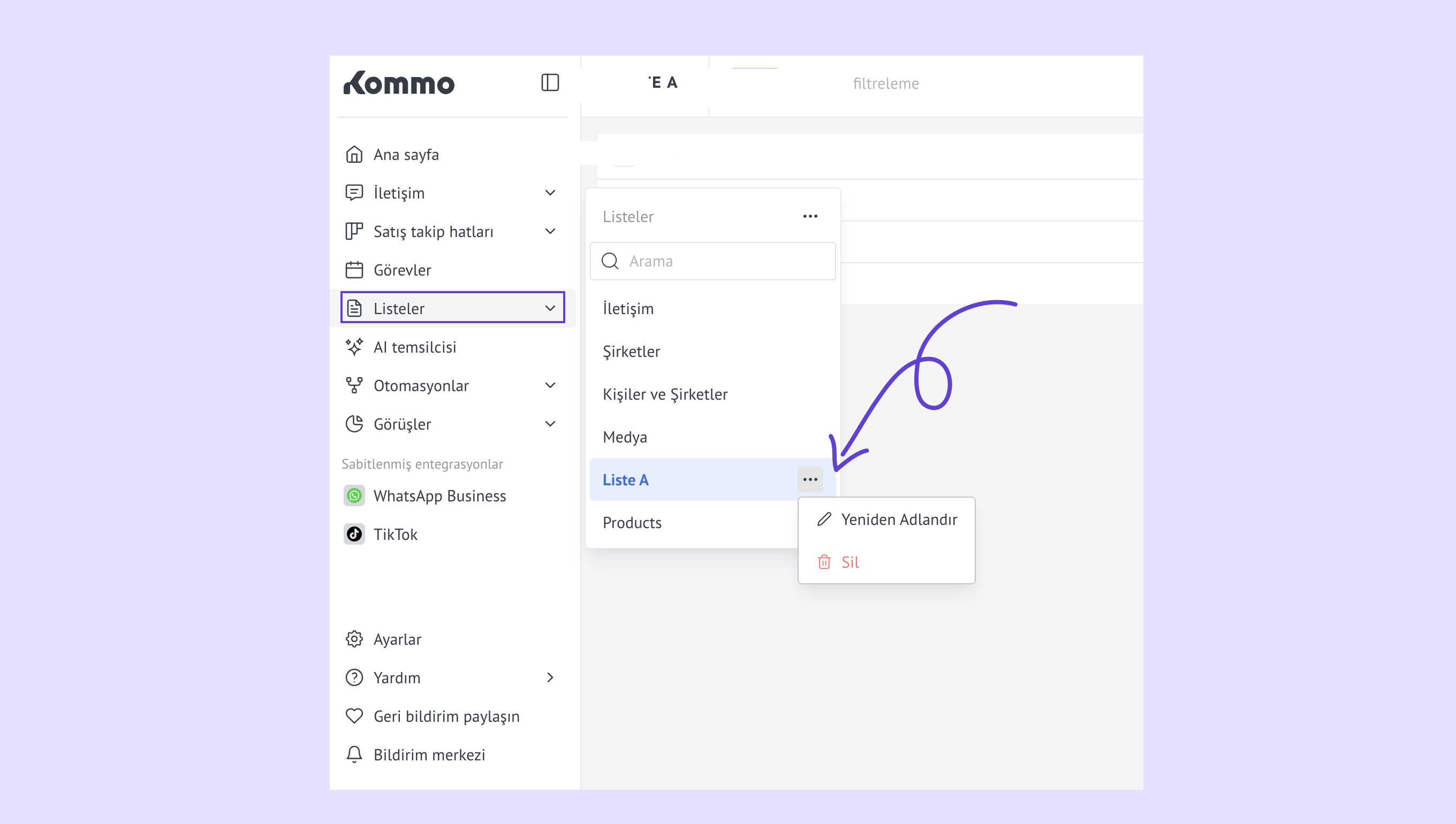
Task: Open AI temsilcisi sparkle icon
Action: (x=354, y=347)
